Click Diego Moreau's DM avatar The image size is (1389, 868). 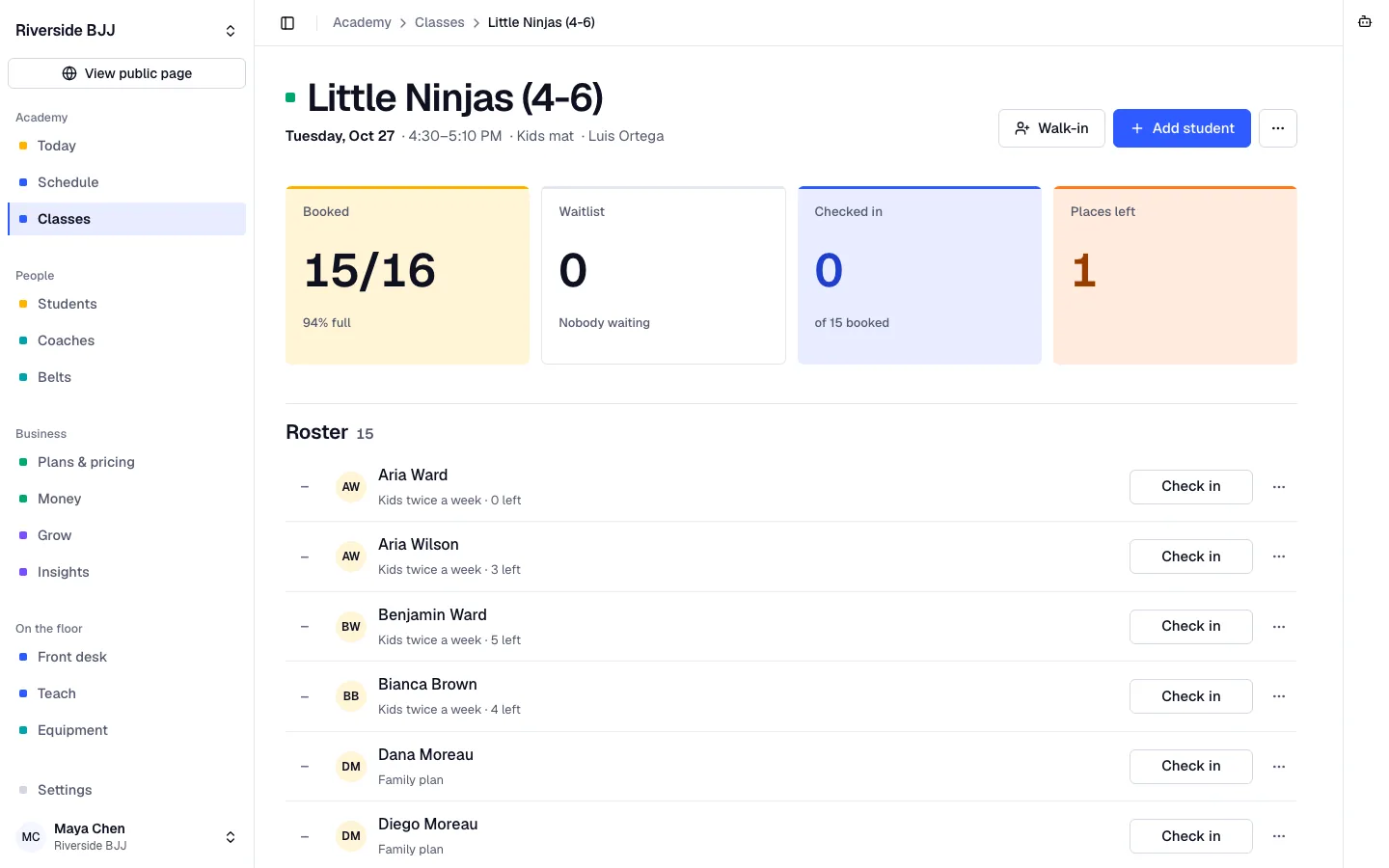click(351, 836)
